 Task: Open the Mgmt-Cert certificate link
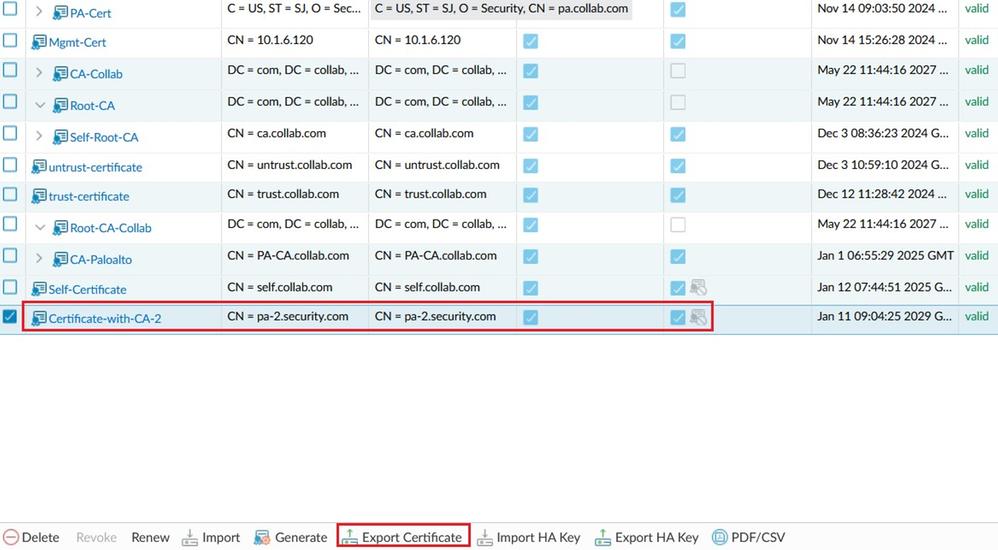tap(77, 43)
